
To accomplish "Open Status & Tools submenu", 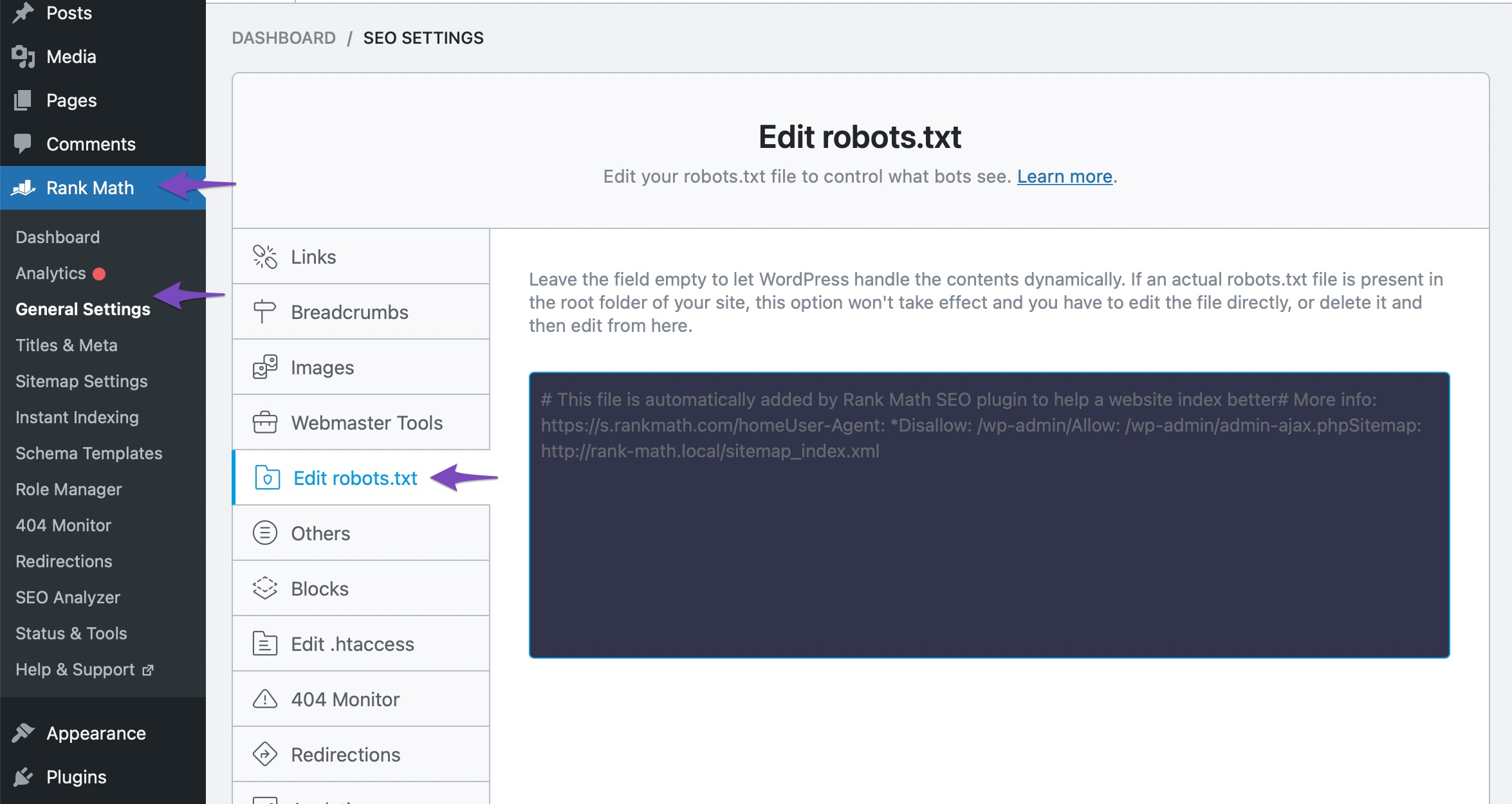I will point(71,634).
